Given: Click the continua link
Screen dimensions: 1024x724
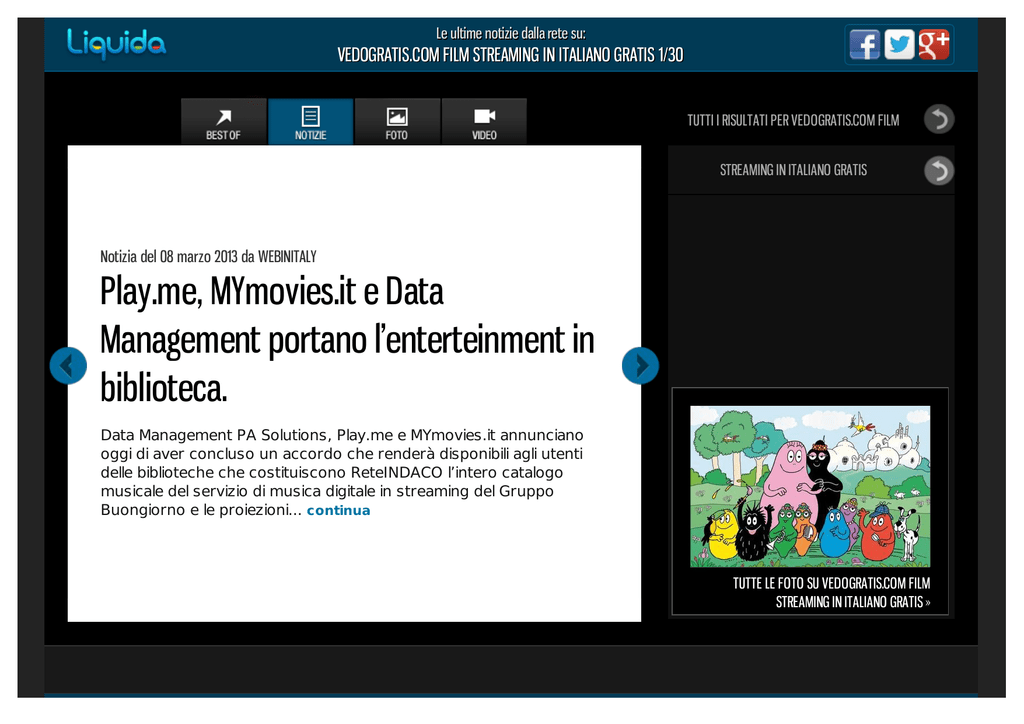Looking at the screenshot, I should click(x=338, y=511).
